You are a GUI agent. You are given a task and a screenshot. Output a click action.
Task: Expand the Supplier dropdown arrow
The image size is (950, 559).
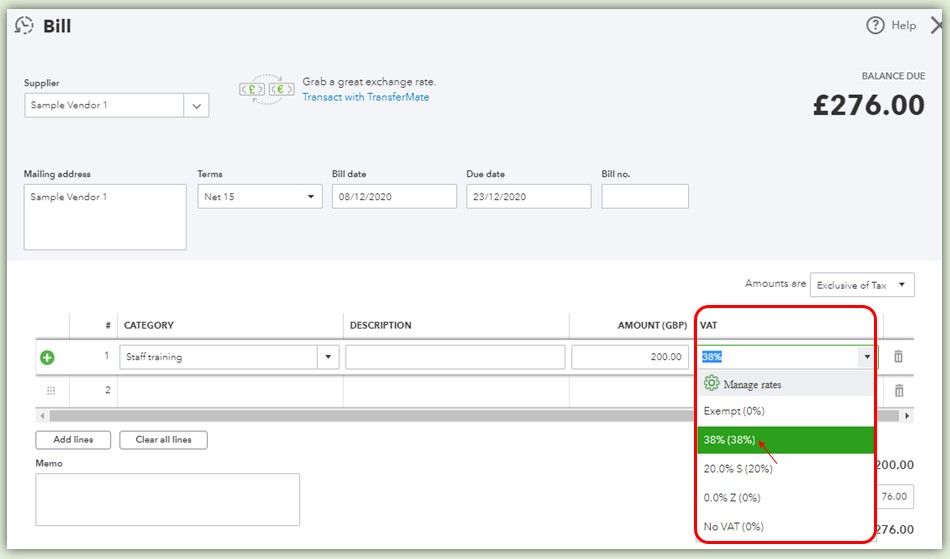pyautogui.click(x=196, y=105)
